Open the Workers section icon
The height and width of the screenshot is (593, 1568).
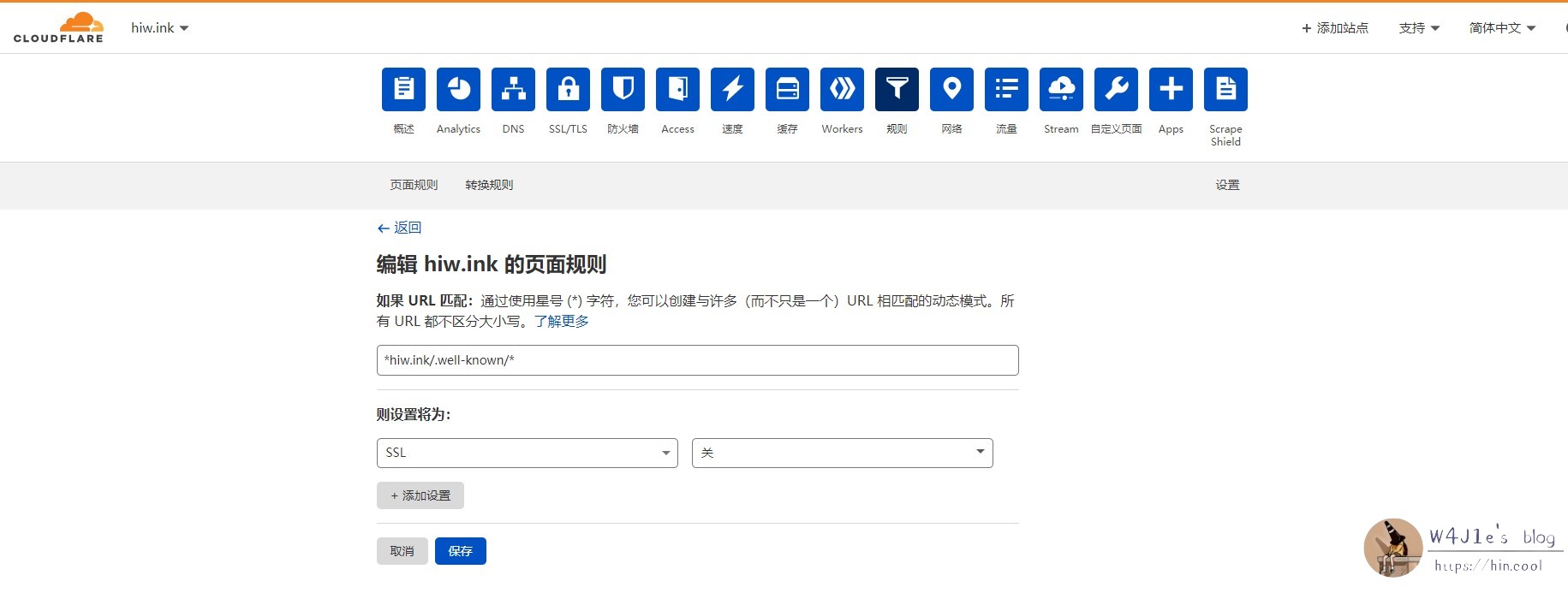842,90
